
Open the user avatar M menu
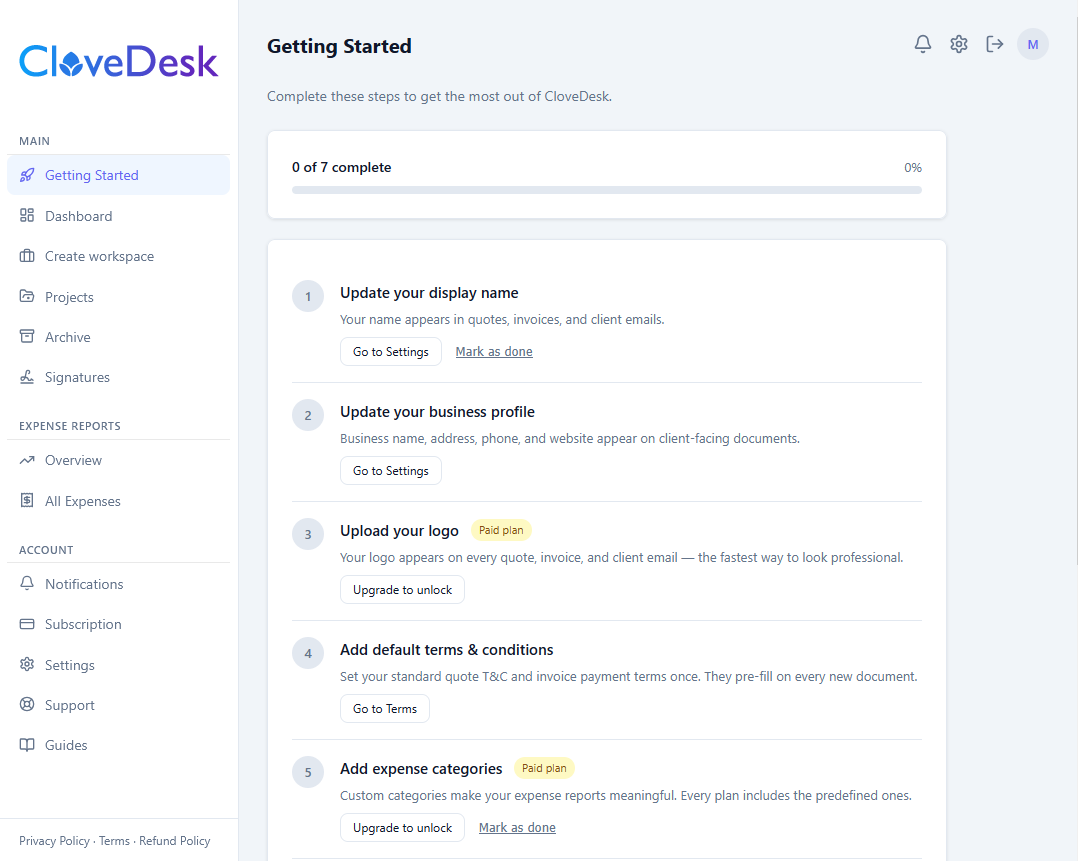pos(1033,44)
